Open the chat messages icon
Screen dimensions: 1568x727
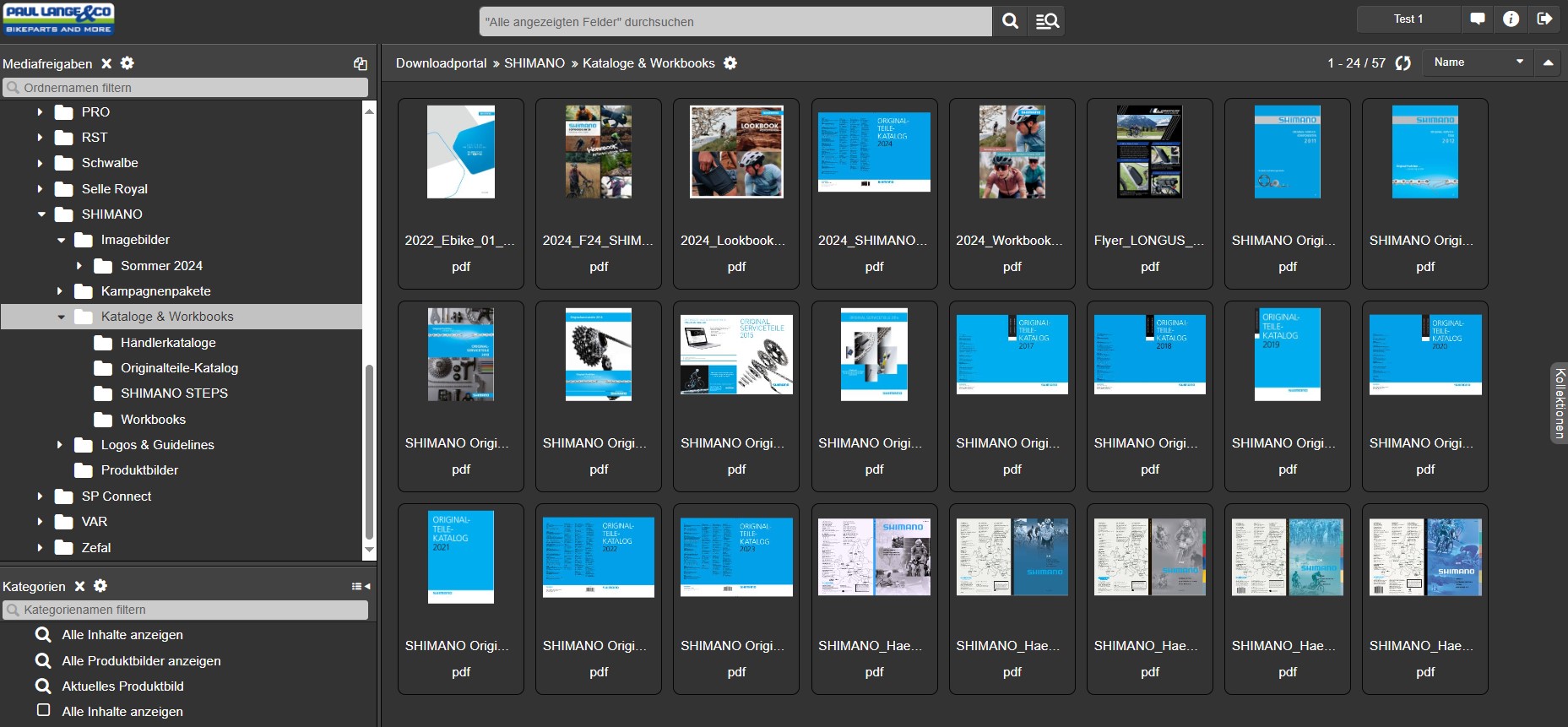click(x=1478, y=19)
